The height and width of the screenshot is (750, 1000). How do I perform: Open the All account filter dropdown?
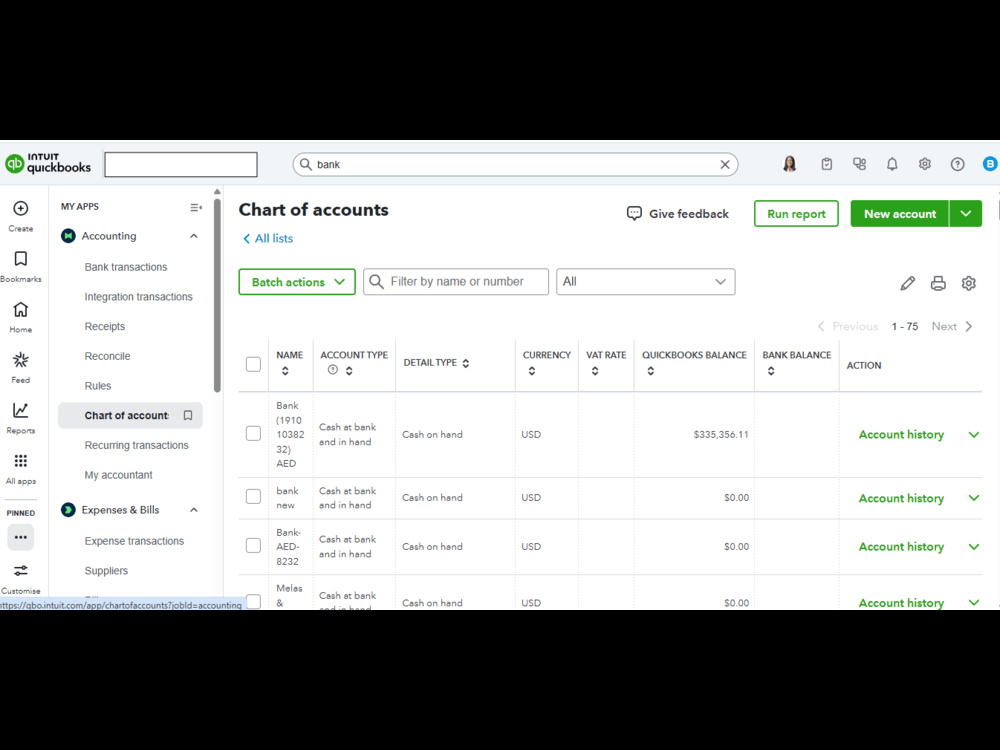point(645,282)
